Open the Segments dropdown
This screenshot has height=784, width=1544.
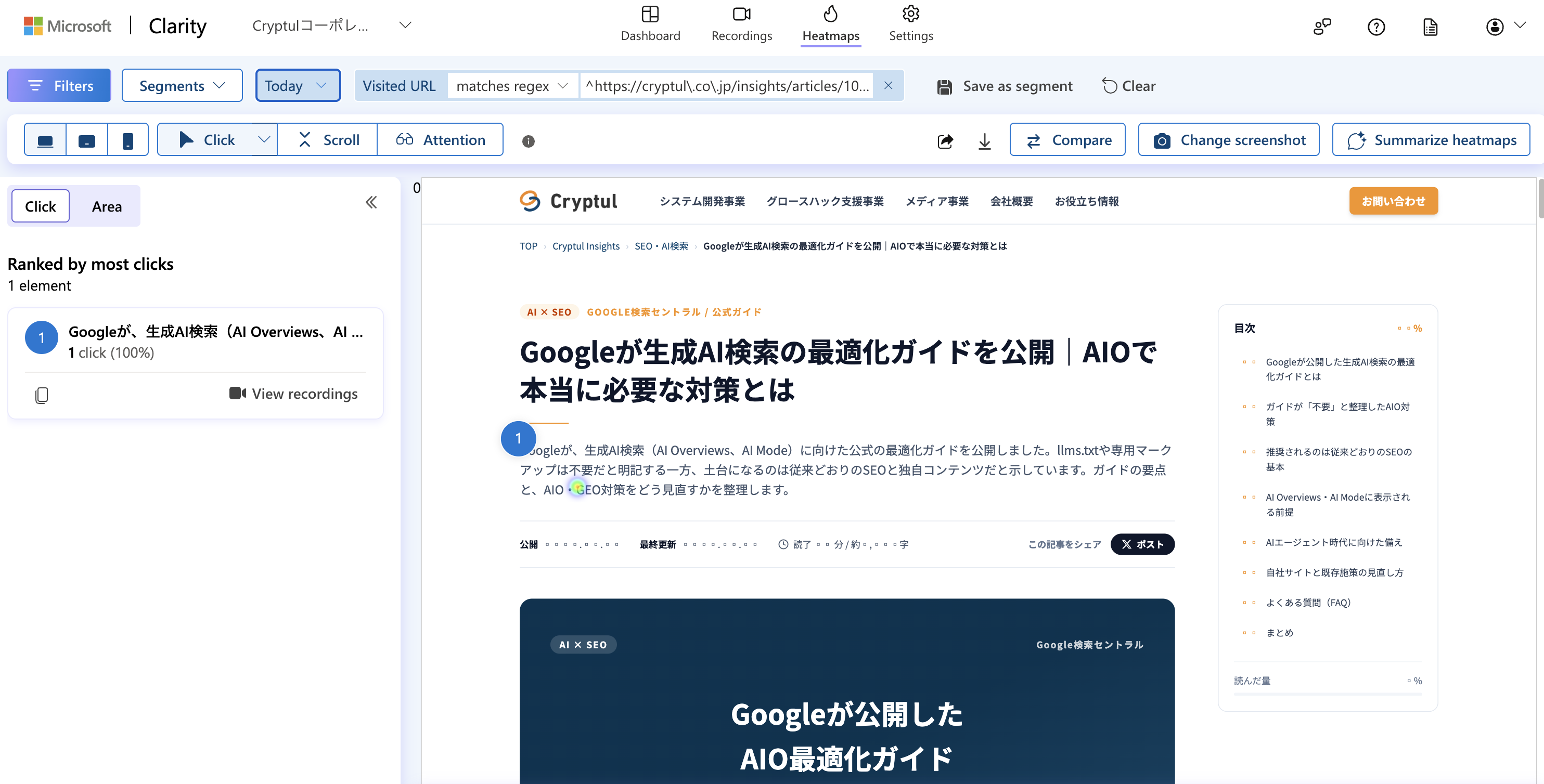pyautogui.click(x=182, y=86)
